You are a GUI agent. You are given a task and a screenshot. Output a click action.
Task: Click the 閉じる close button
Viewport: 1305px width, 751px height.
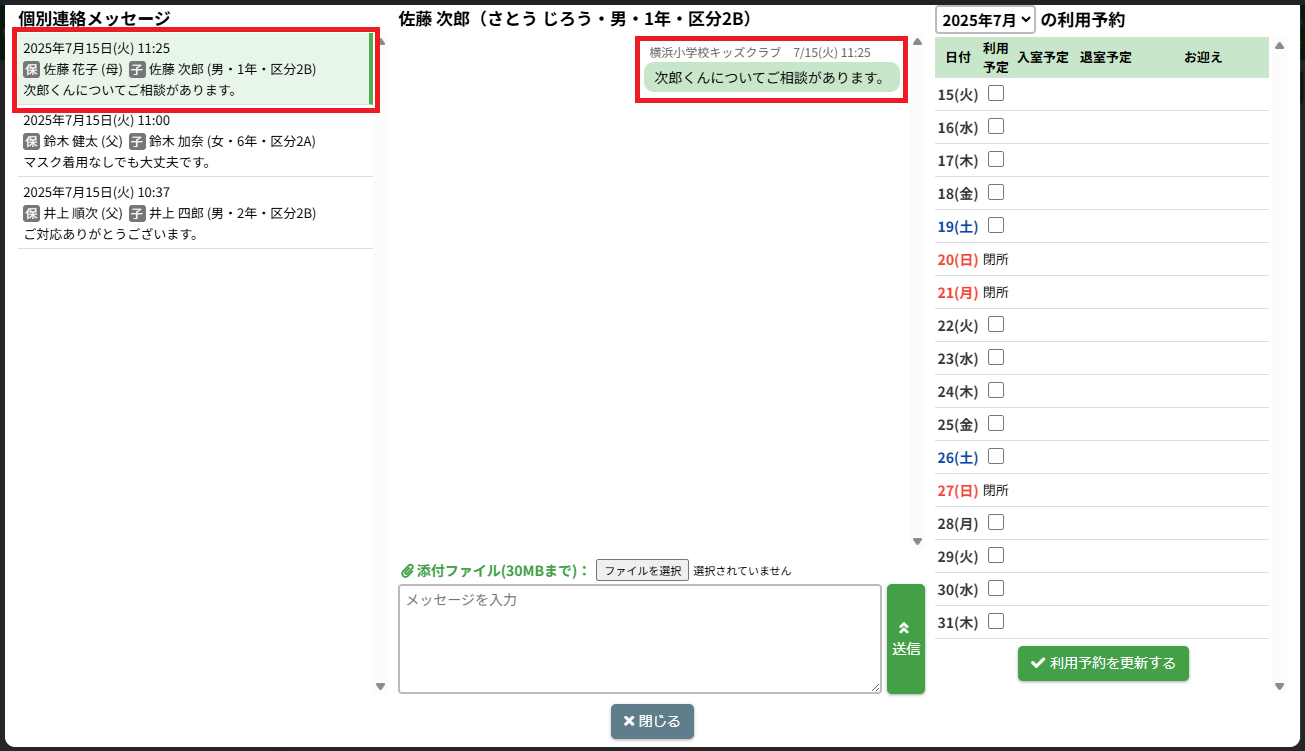(652, 721)
